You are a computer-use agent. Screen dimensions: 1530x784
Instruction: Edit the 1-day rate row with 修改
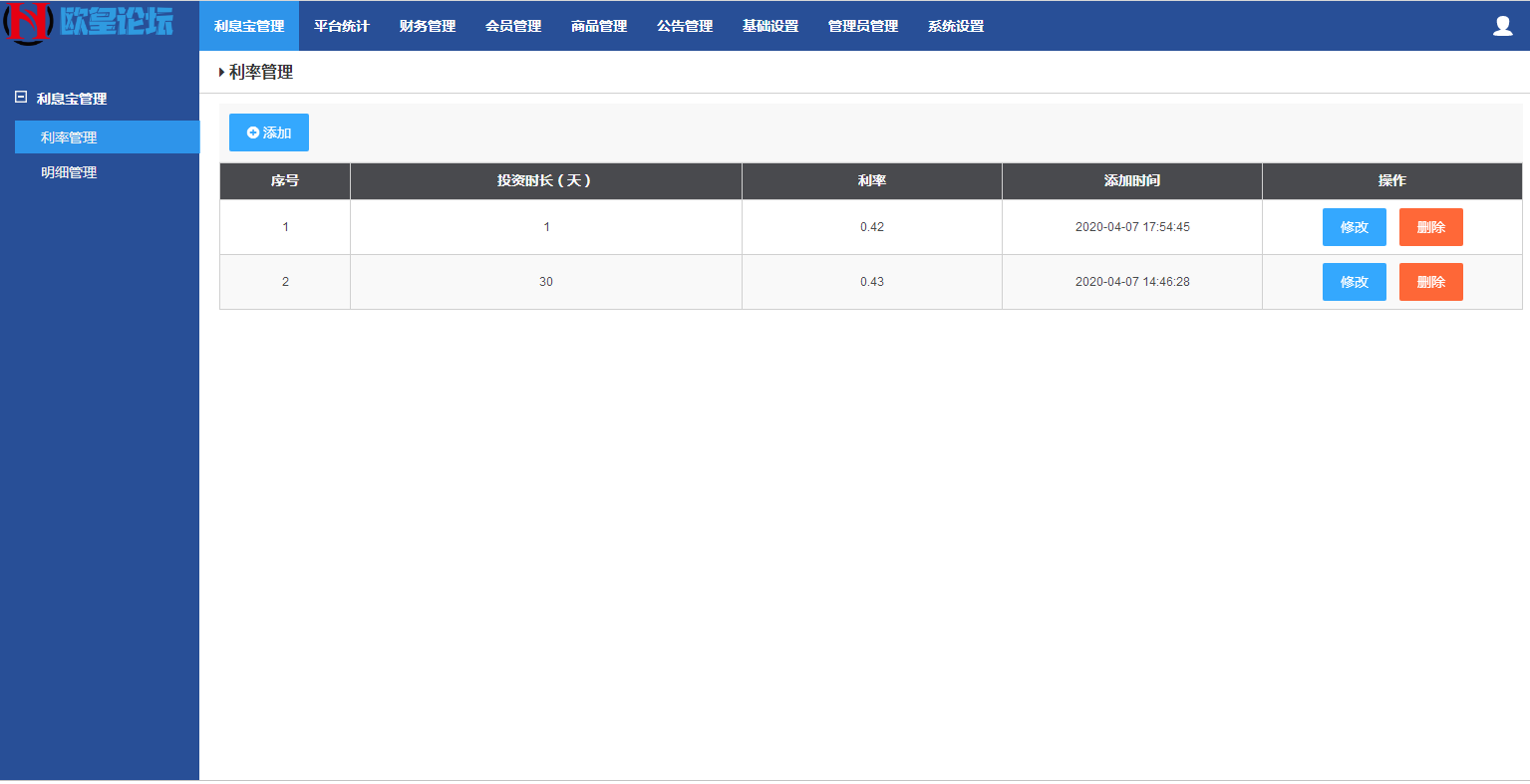[x=1354, y=227]
